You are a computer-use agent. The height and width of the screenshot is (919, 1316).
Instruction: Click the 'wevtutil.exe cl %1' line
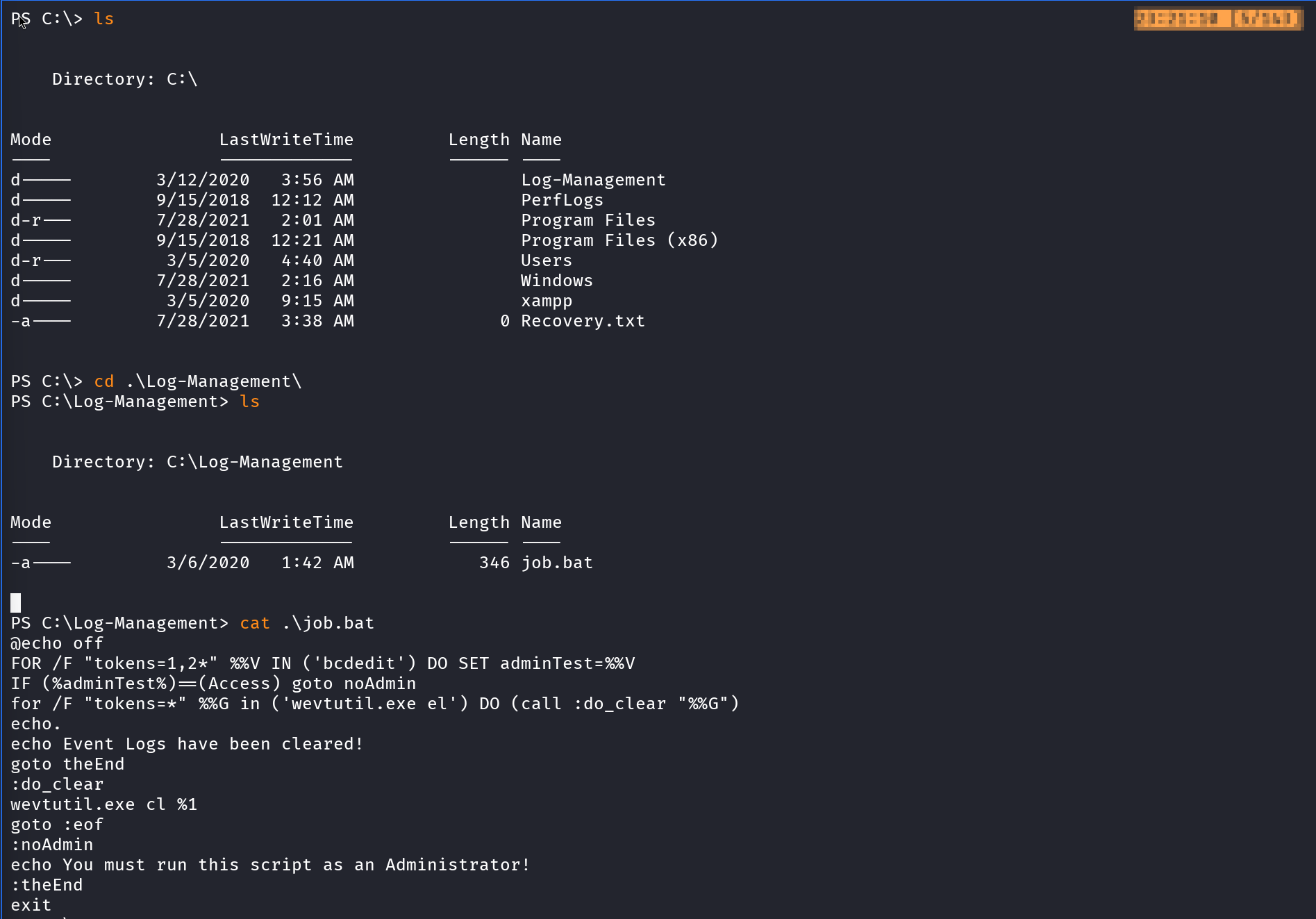pos(103,804)
